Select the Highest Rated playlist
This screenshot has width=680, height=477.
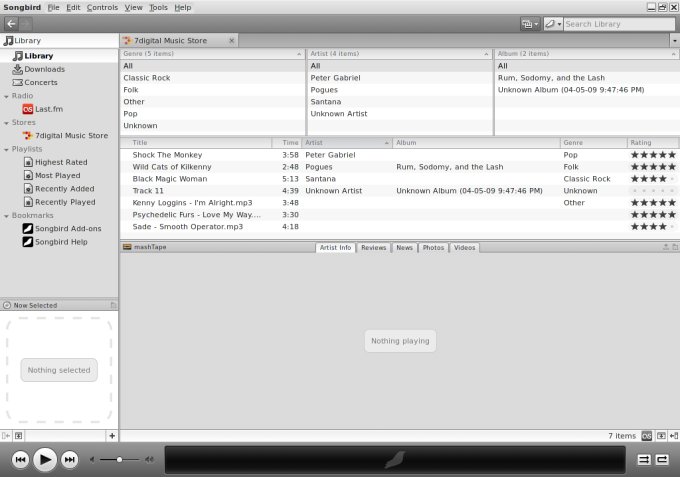click(x=60, y=162)
